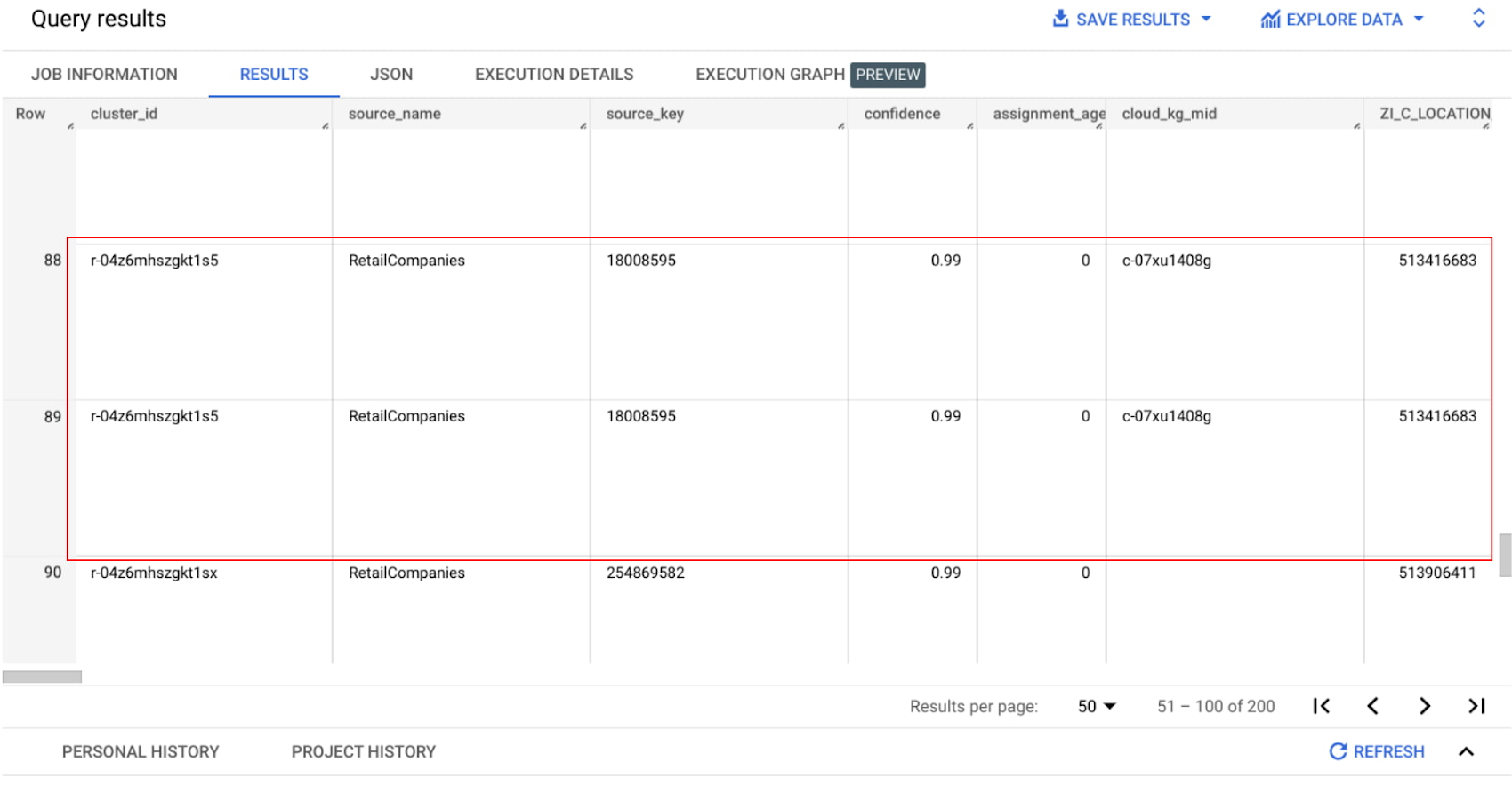Click the cluster_id column resize handle
Viewport: 1512px width, 786px height.
pos(326,125)
